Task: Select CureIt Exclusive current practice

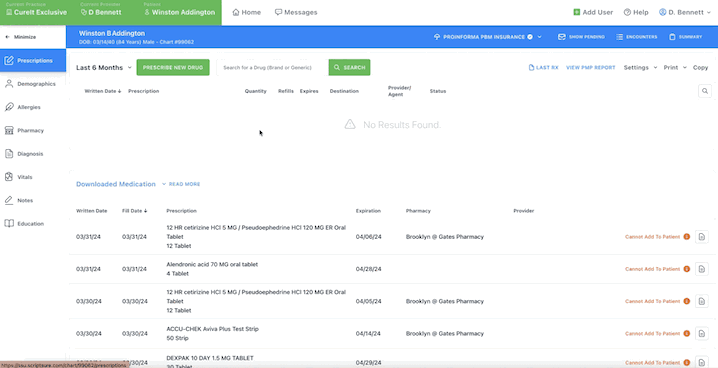Action: [x=36, y=12]
